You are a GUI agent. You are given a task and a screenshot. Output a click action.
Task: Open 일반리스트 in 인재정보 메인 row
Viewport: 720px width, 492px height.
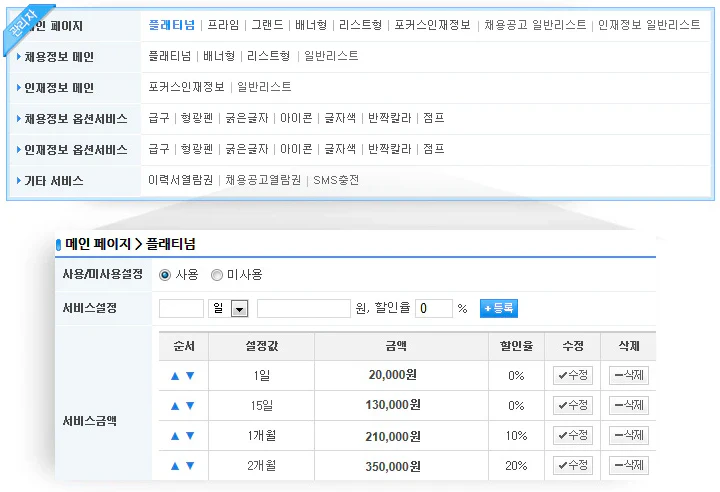point(264,87)
